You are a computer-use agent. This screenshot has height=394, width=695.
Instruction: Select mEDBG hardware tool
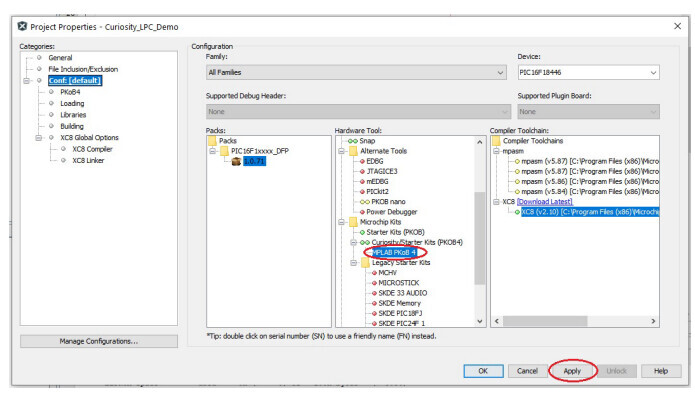[377, 181]
